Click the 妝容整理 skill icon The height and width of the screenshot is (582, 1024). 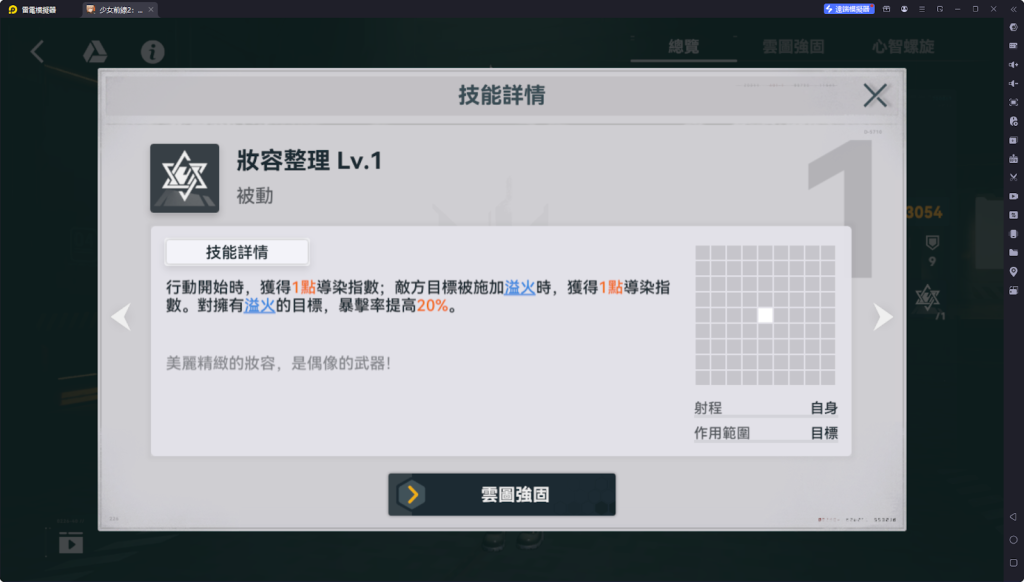click(x=185, y=178)
